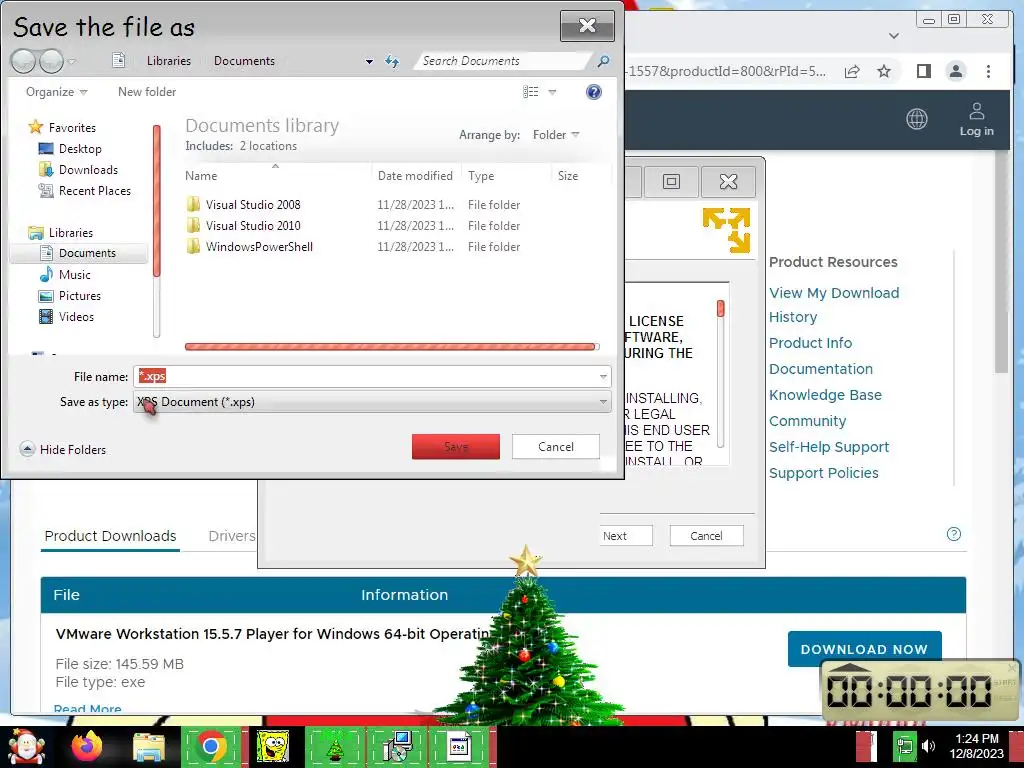This screenshot has width=1024, height=768.
Task: Change view using the view layout icon
Action: [x=530, y=92]
